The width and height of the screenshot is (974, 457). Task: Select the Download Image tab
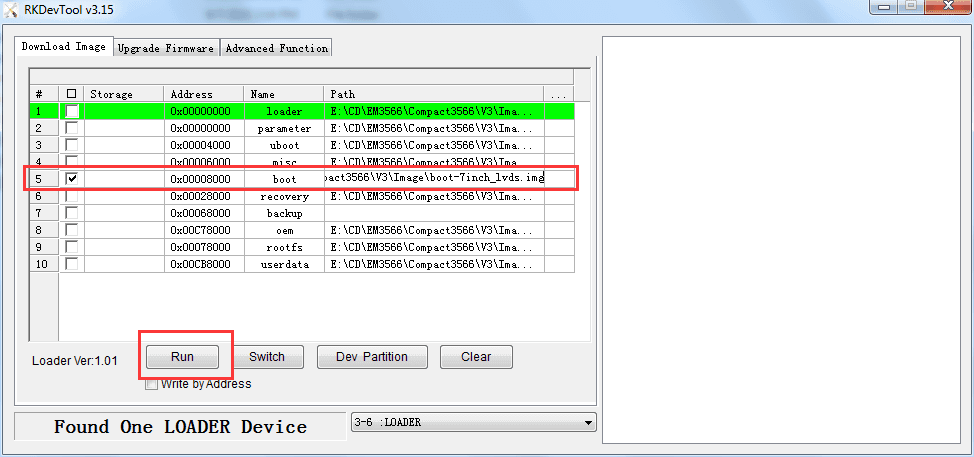coord(63,47)
